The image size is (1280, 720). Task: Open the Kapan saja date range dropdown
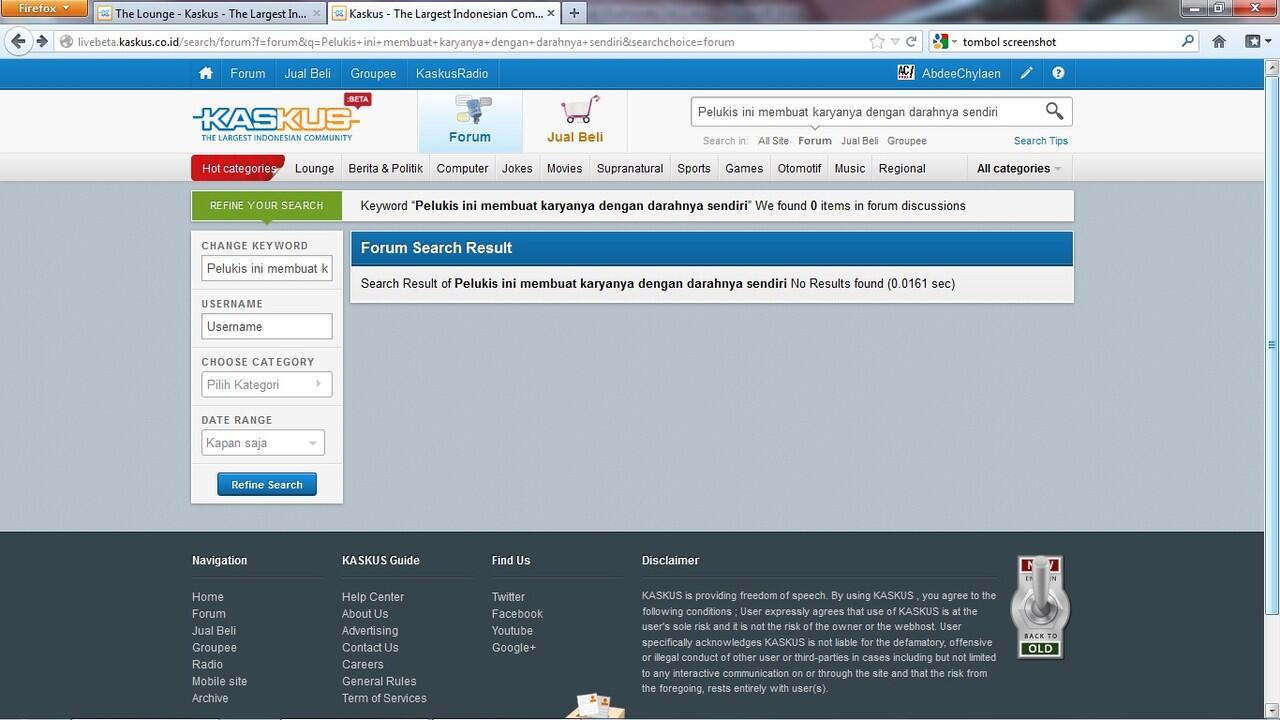click(262, 443)
